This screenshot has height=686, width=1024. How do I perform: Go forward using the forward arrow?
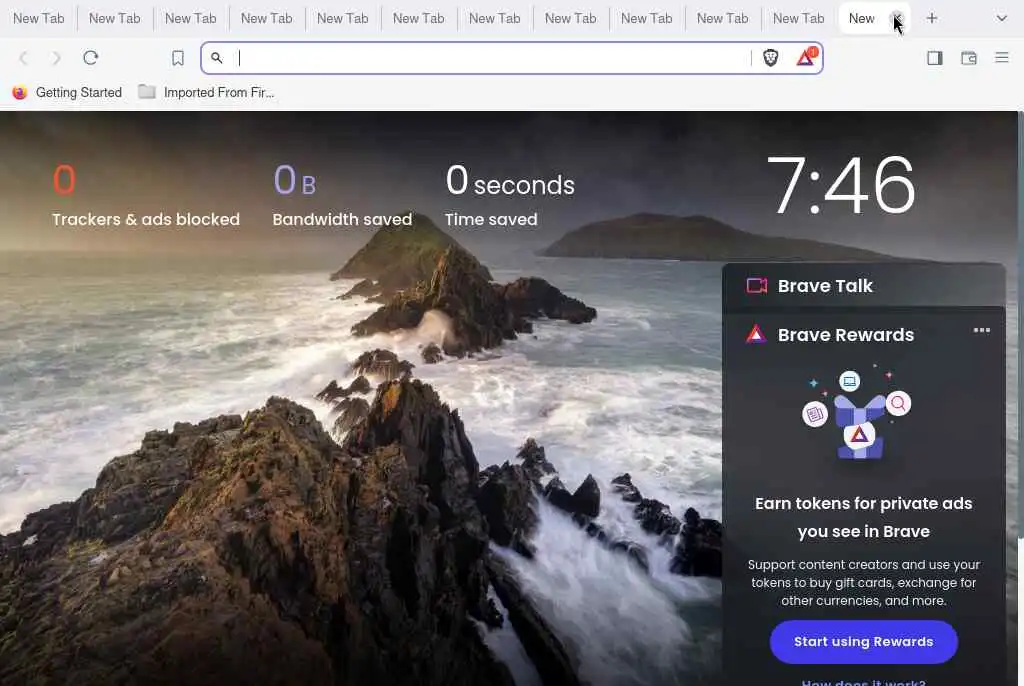point(56,58)
